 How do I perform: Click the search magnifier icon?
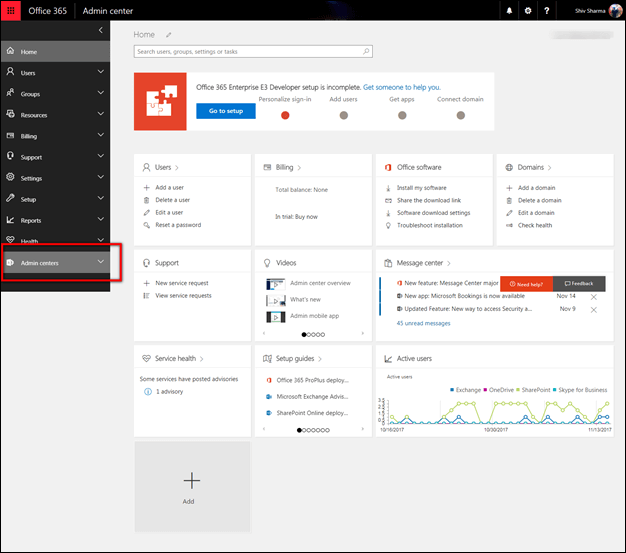pyautogui.click(x=366, y=51)
